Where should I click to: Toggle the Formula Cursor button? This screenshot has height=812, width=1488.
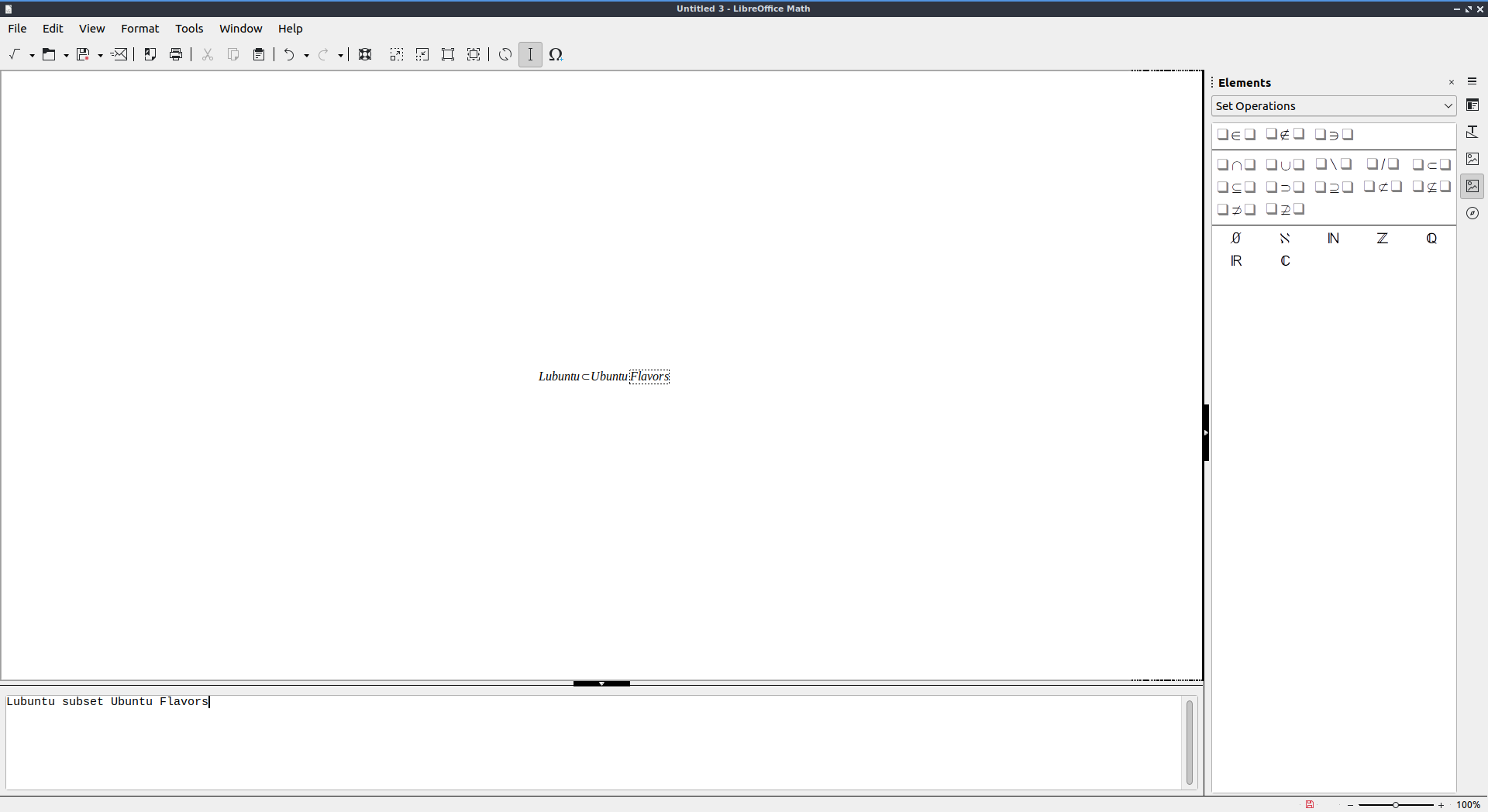click(x=530, y=54)
